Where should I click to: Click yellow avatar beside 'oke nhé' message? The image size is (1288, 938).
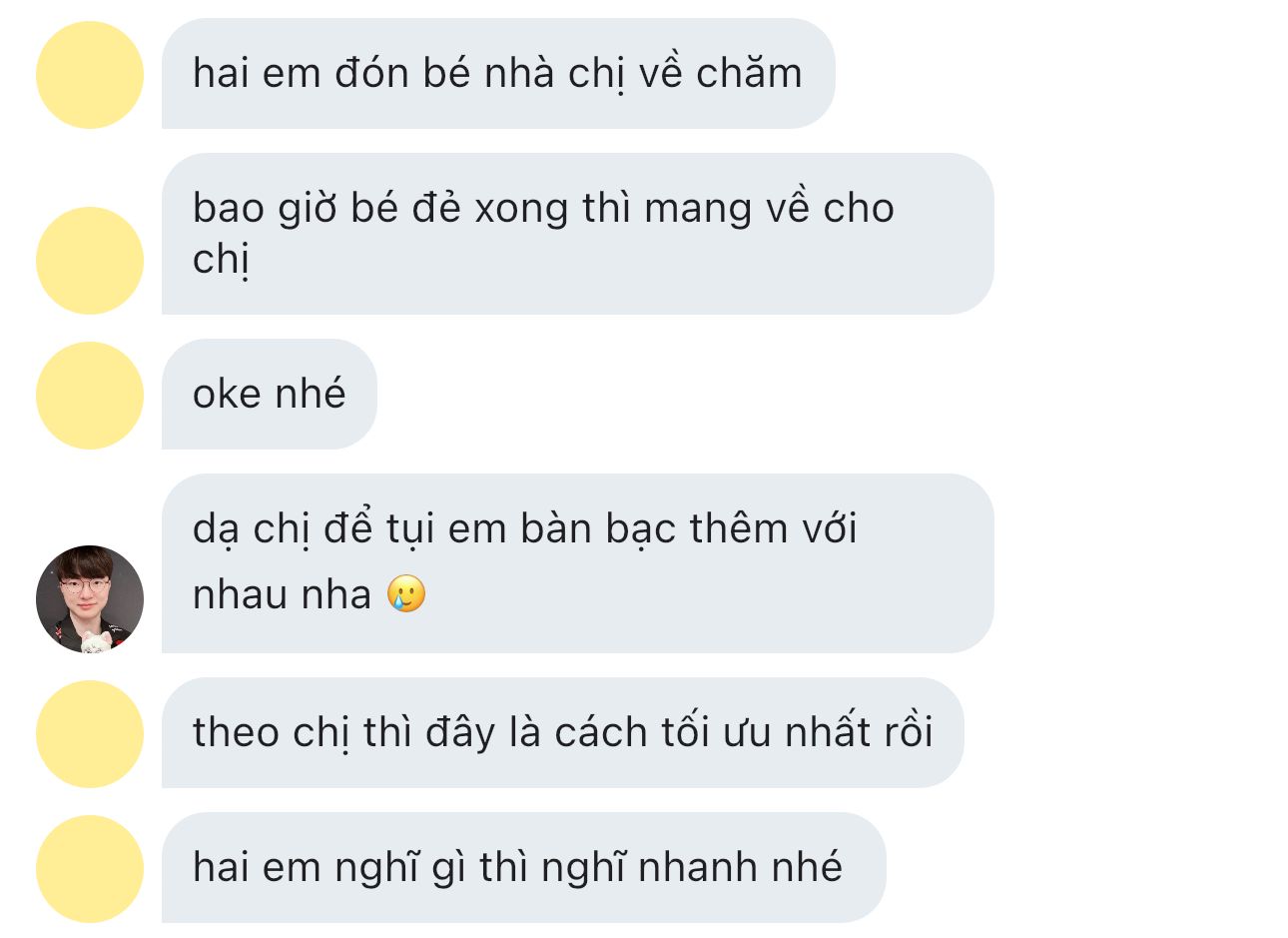[90, 396]
